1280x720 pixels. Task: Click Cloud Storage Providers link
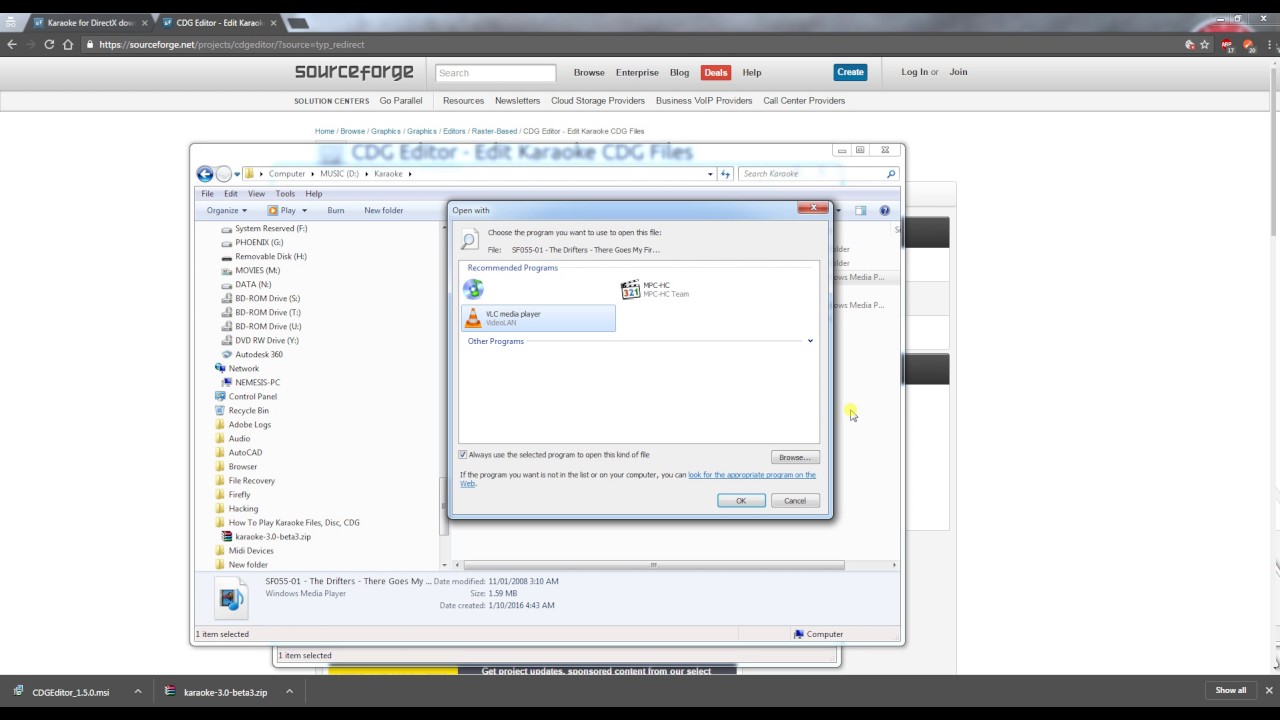tap(598, 101)
